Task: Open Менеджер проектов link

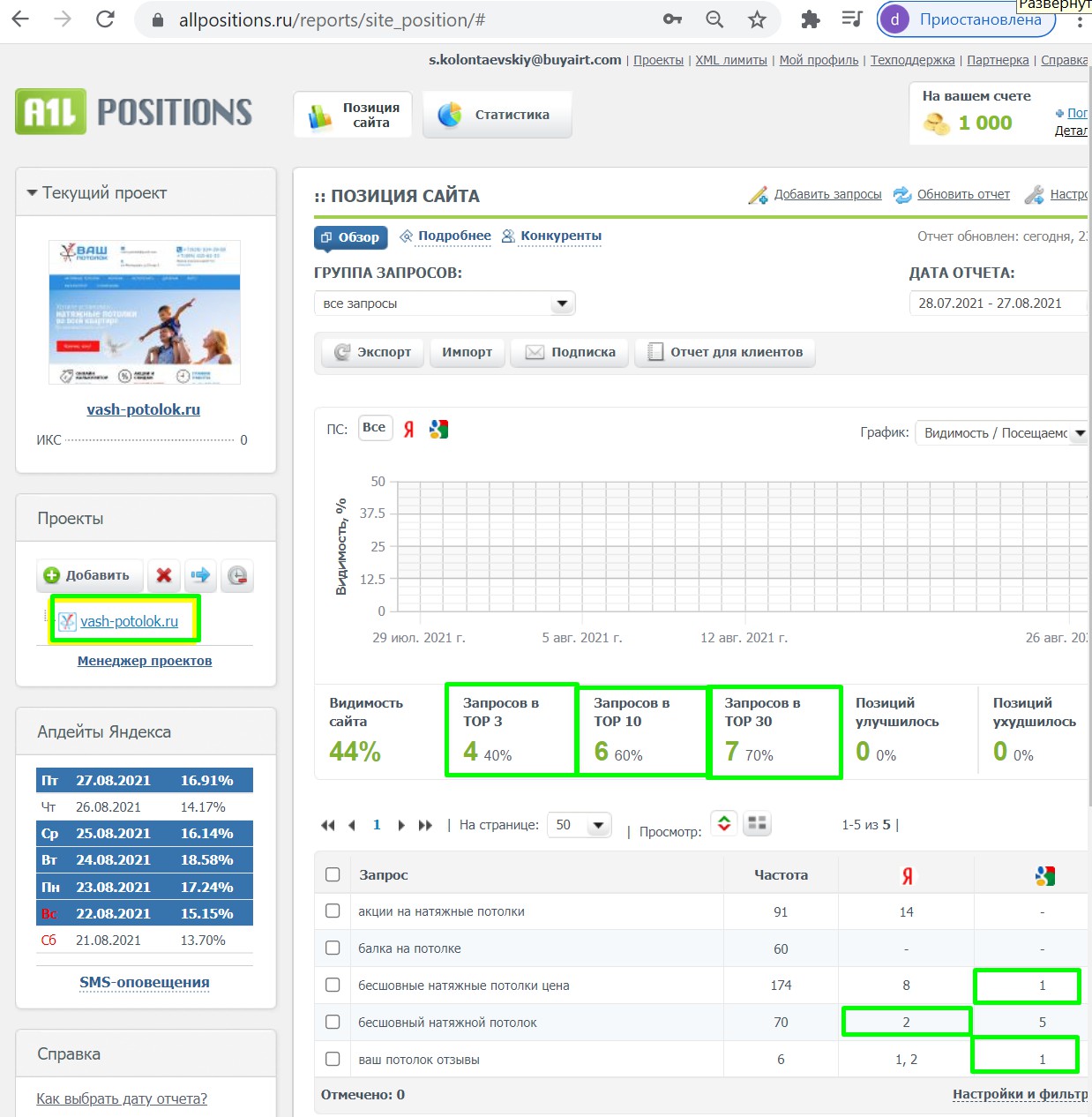Action: point(145,661)
